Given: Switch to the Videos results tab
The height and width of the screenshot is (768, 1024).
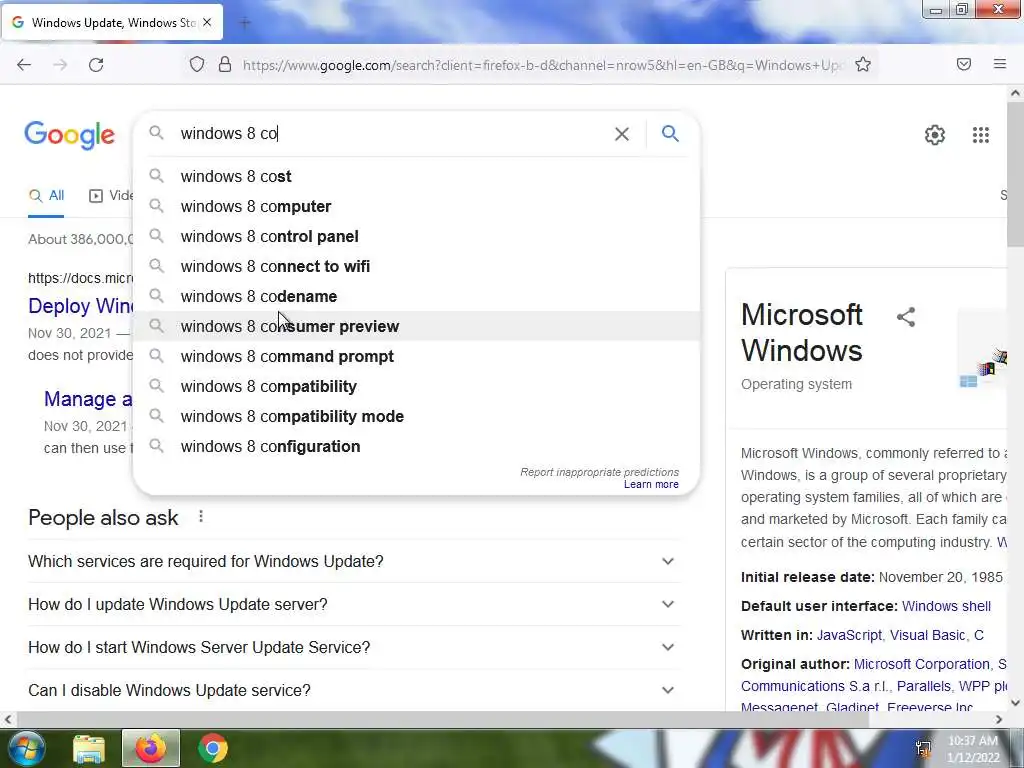Looking at the screenshot, I should click(111, 195).
